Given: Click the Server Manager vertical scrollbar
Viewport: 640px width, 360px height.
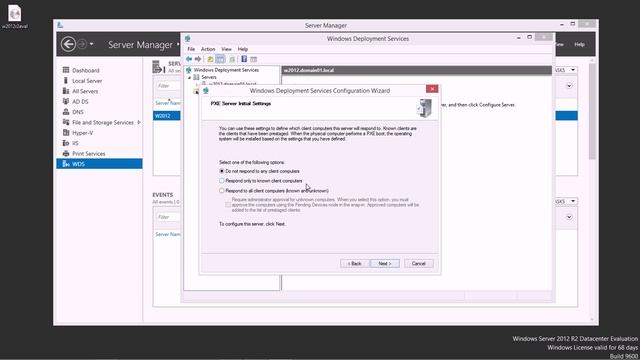Looking at the screenshot, I should (x=592, y=110).
